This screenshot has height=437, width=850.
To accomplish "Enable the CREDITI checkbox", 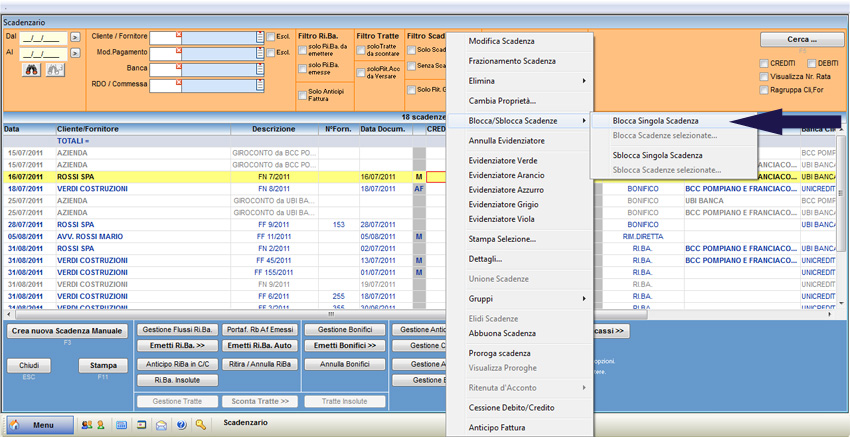I will 764,63.
